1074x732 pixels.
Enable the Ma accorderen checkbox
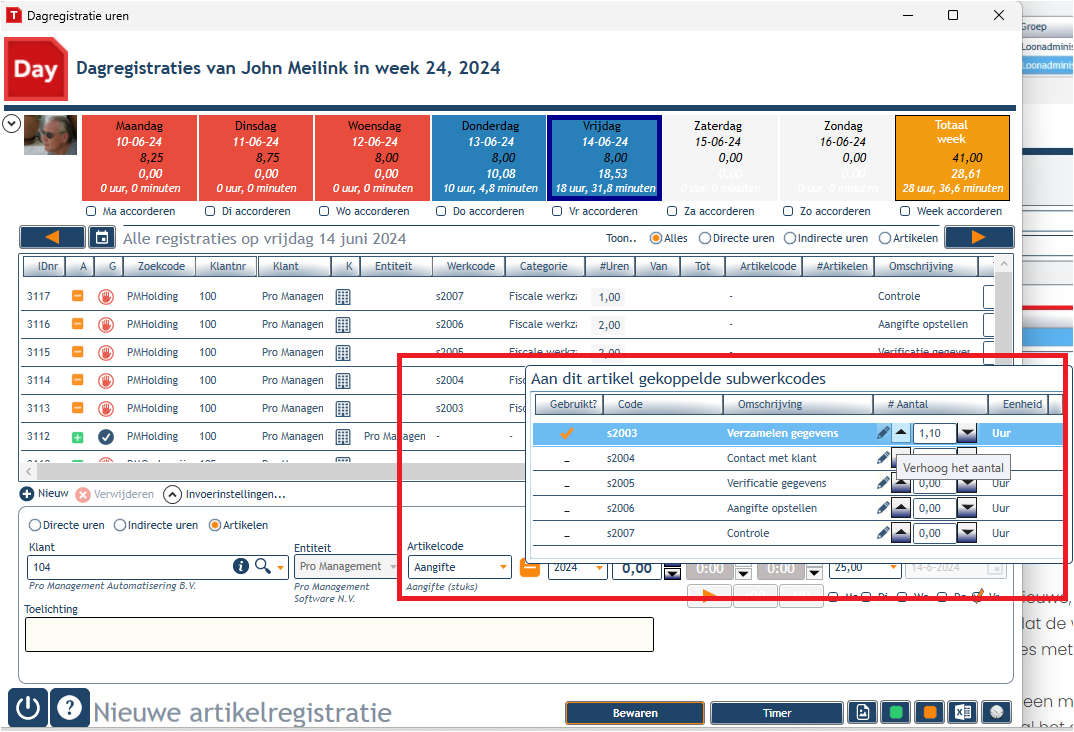pyautogui.click(x=91, y=212)
